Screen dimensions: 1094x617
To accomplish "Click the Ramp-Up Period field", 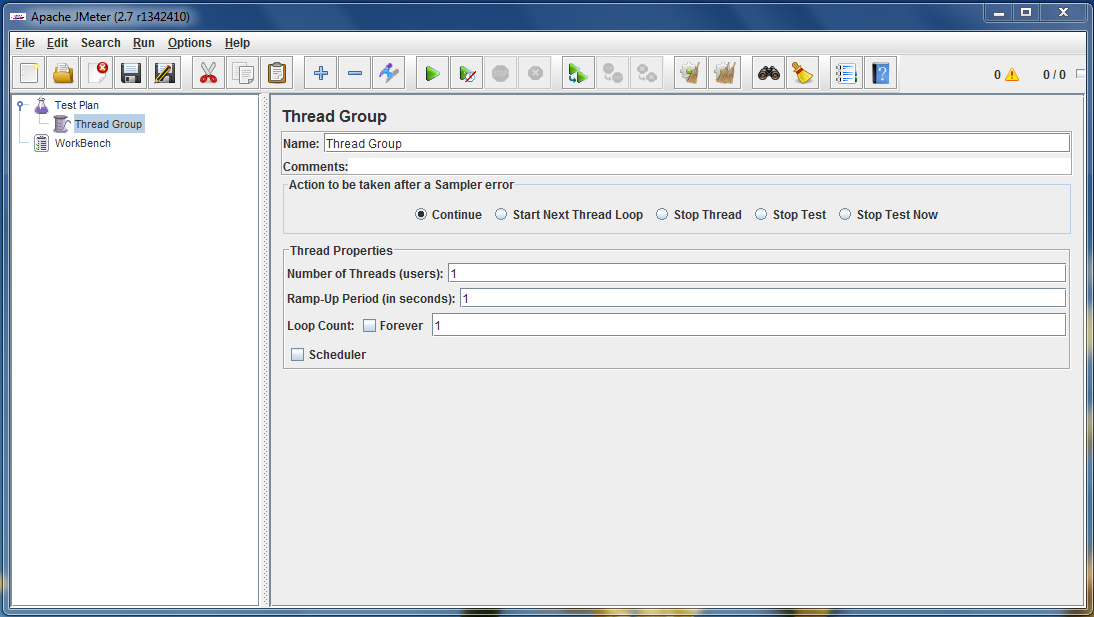I will coord(763,298).
